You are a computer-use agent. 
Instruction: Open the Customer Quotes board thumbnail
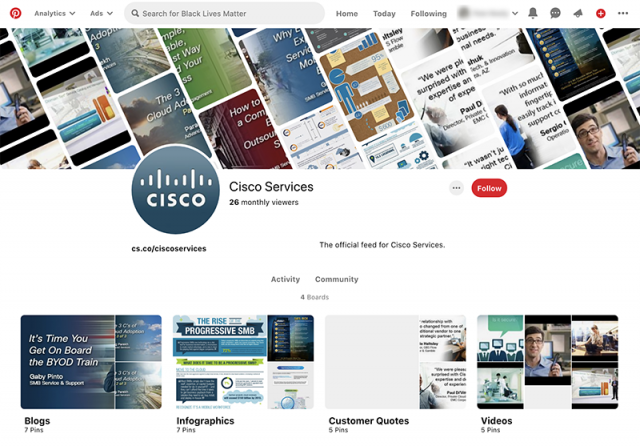click(x=395, y=362)
